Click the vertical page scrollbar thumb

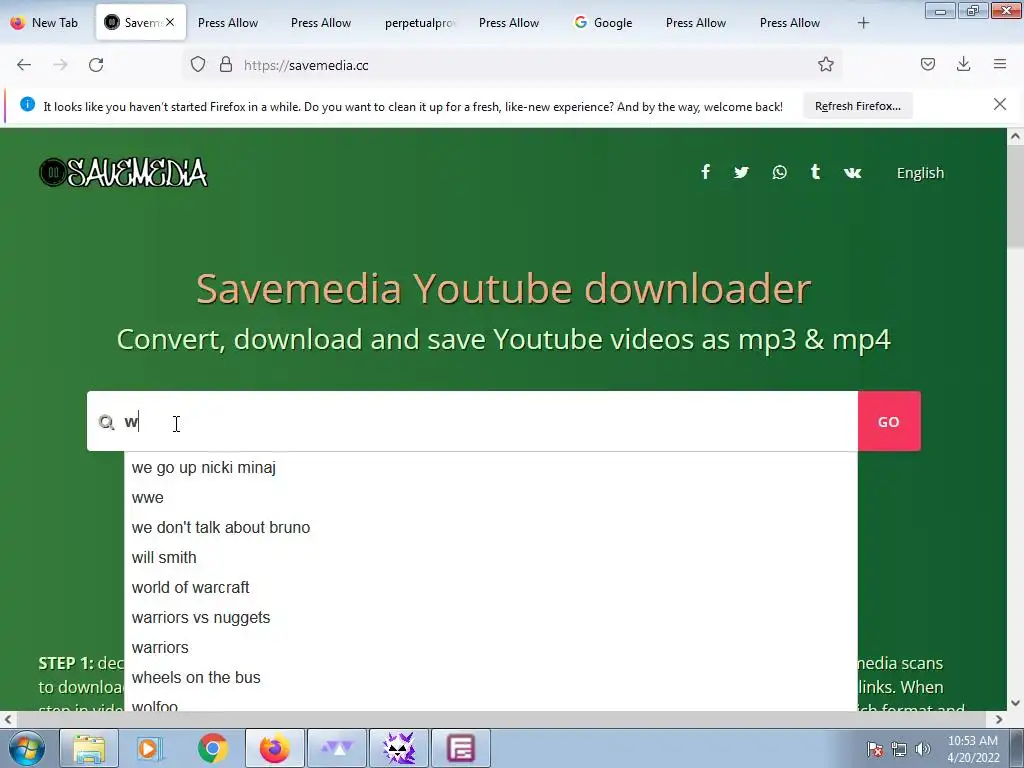pyautogui.click(x=1015, y=197)
